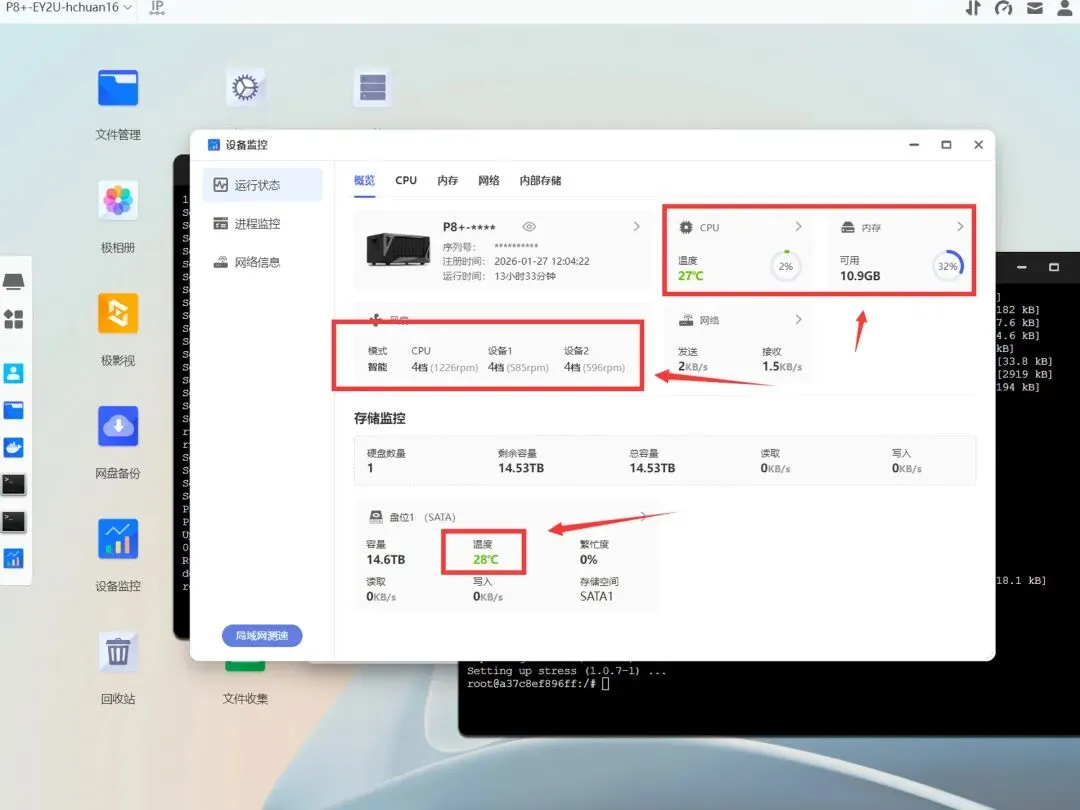Click the blue folder icon in left dock

click(14, 411)
